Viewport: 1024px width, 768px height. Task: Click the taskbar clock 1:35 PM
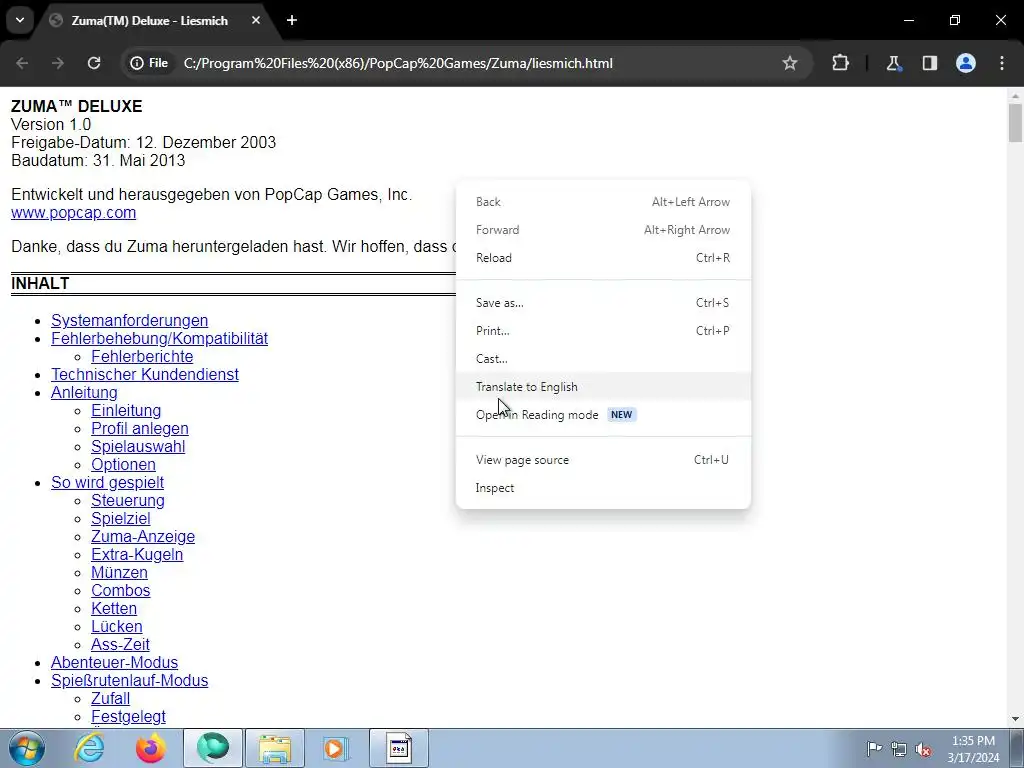[x=973, y=741]
